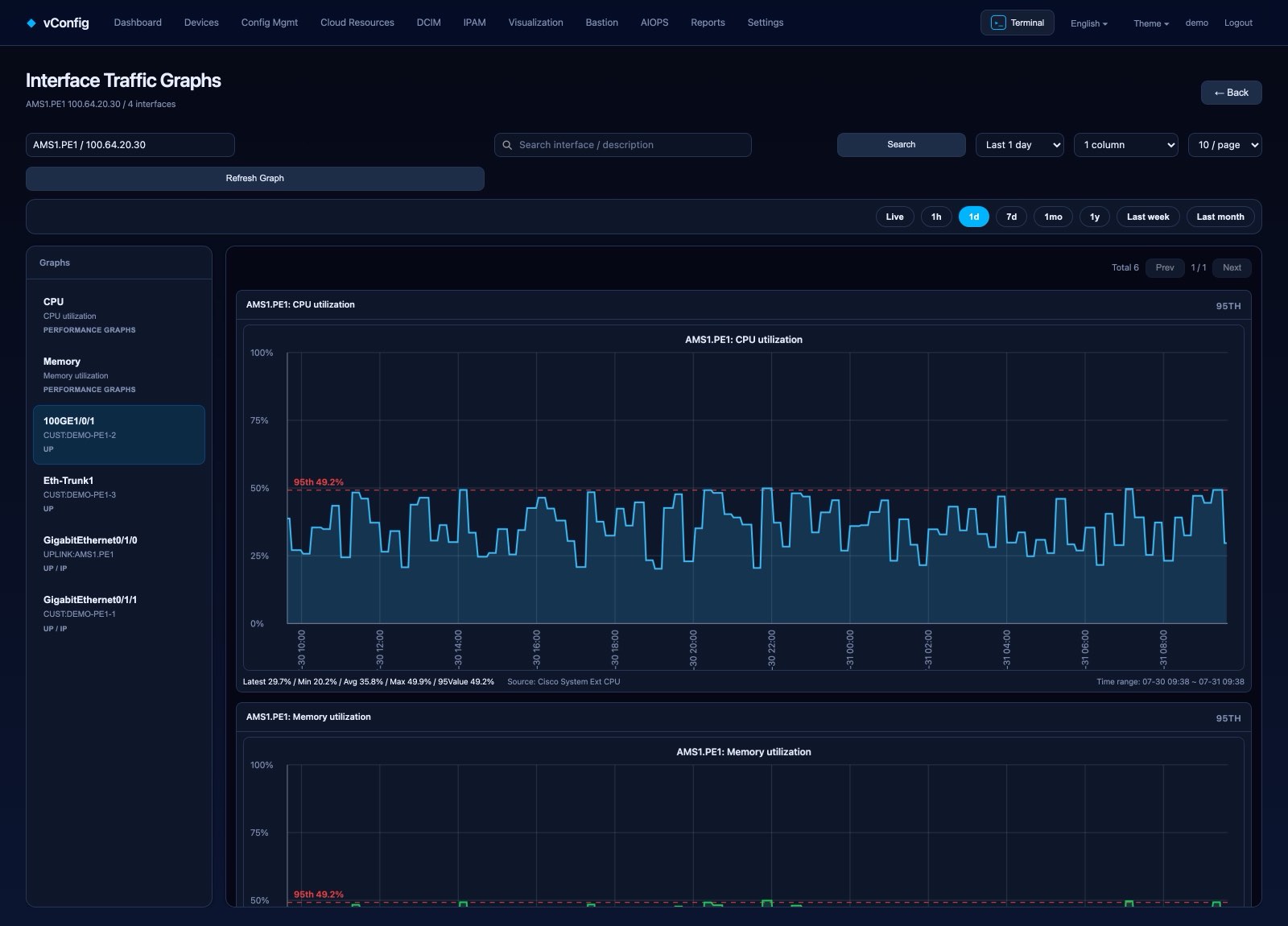
Task: Go to IPAM section
Action: pyautogui.click(x=474, y=23)
